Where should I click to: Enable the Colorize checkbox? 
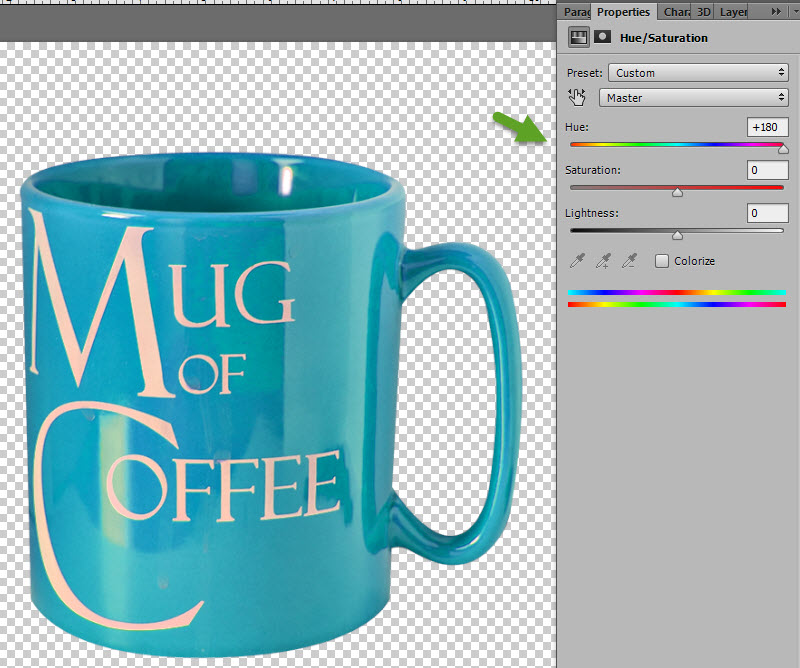[662, 261]
